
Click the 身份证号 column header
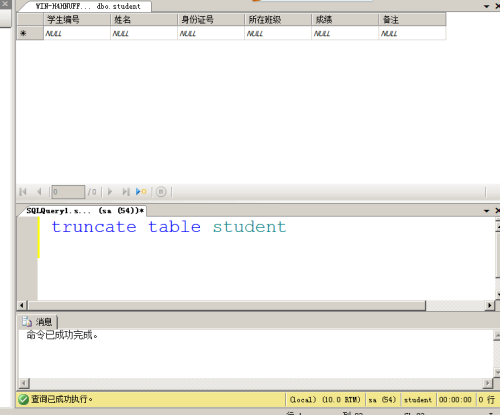pos(211,20)
